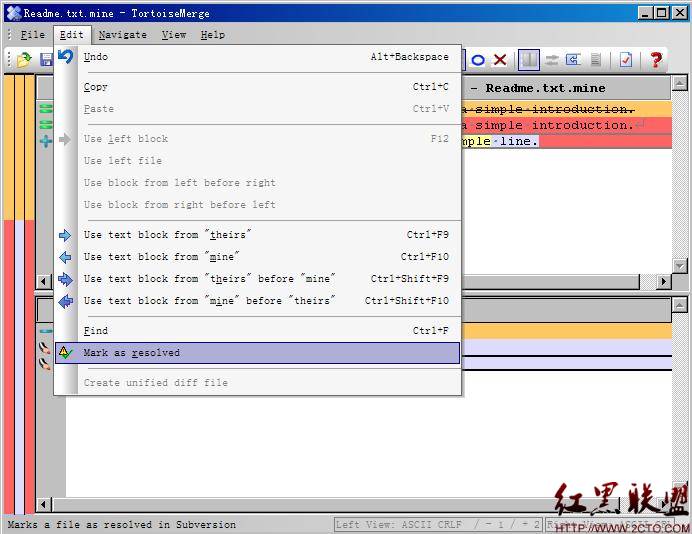The height and width of the screenshot is (534, 692).
Task: Click the highlighted "mple line." text
Action: [x=500, y=141]
